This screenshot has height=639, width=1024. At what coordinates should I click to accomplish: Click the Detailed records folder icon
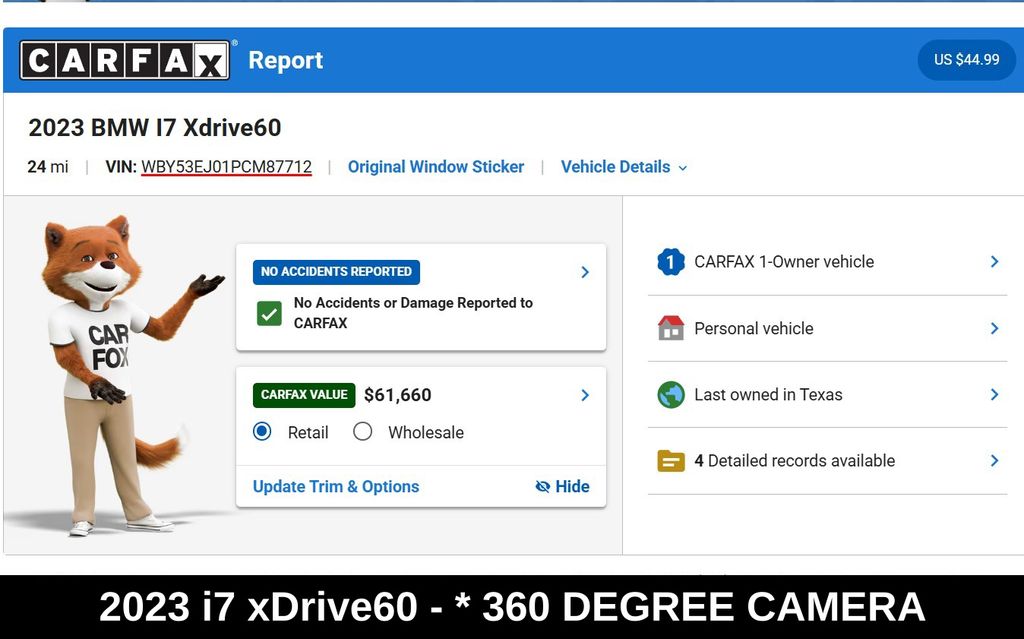[670, 461]
